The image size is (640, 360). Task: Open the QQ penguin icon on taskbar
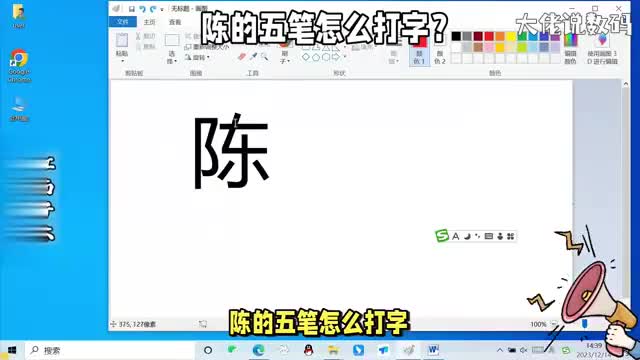(309, 350)
